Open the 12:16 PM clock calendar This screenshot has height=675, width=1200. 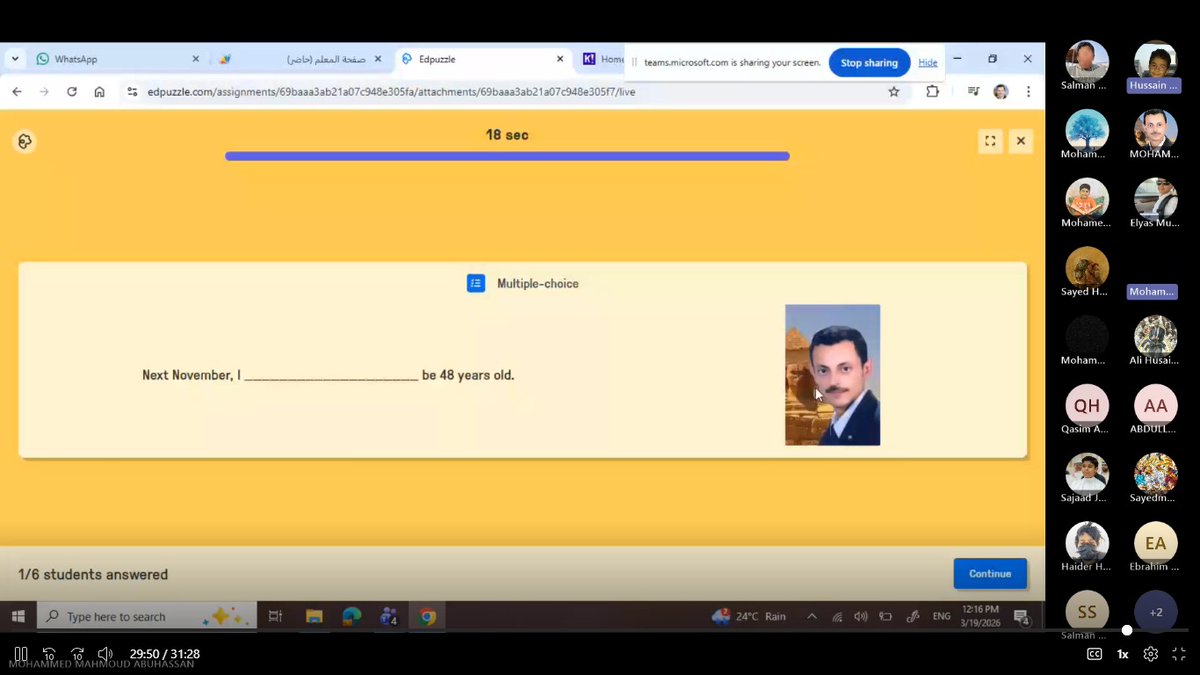pyautogui.click(x=979, y=615)
